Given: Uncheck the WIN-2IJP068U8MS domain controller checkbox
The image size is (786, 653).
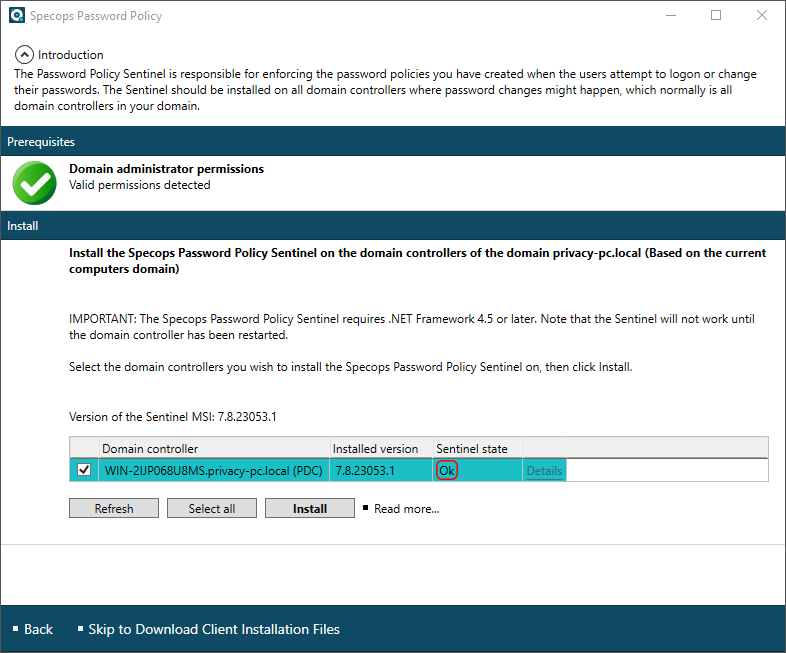Looking at the screenshot, I should coord(84,470).
